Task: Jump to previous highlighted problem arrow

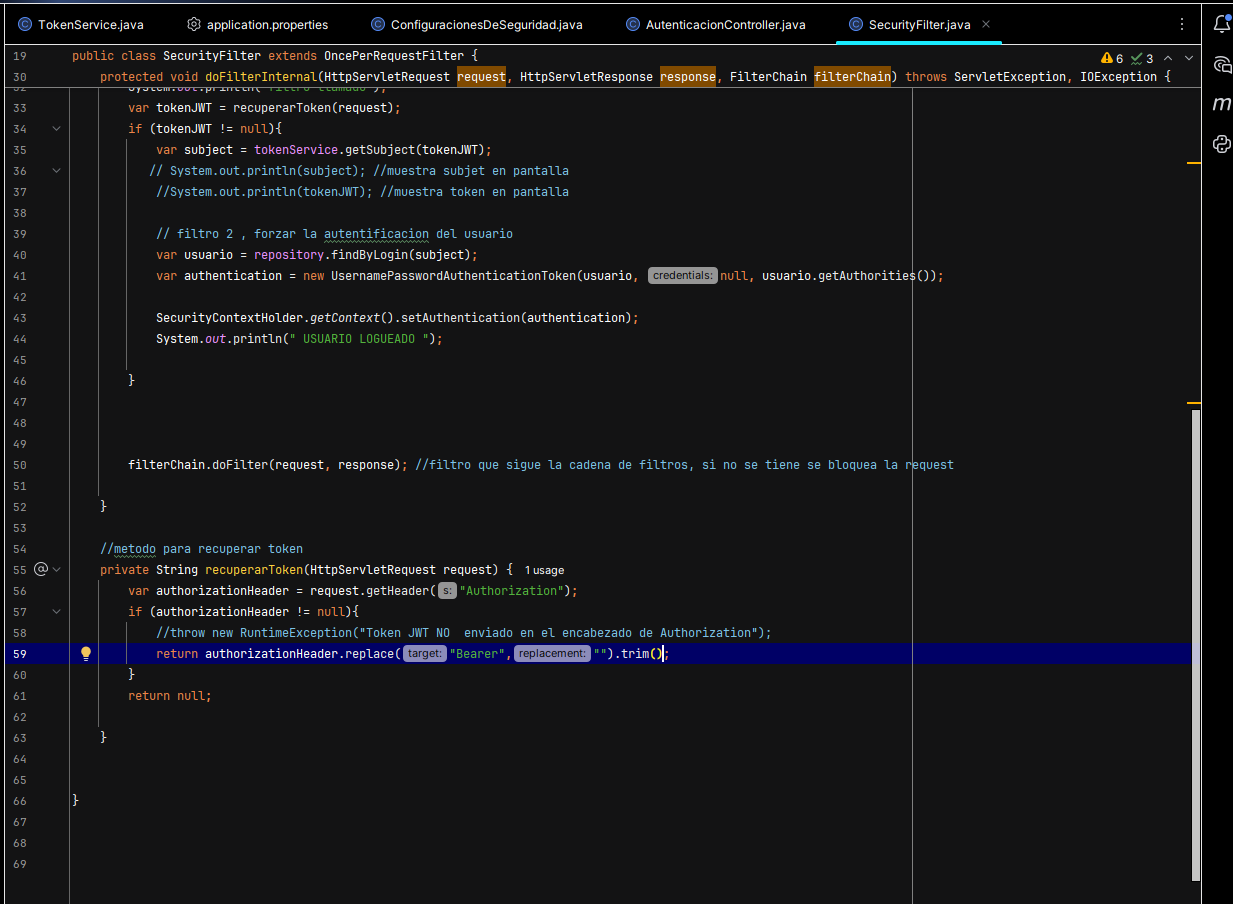Action: [1169, 58]
